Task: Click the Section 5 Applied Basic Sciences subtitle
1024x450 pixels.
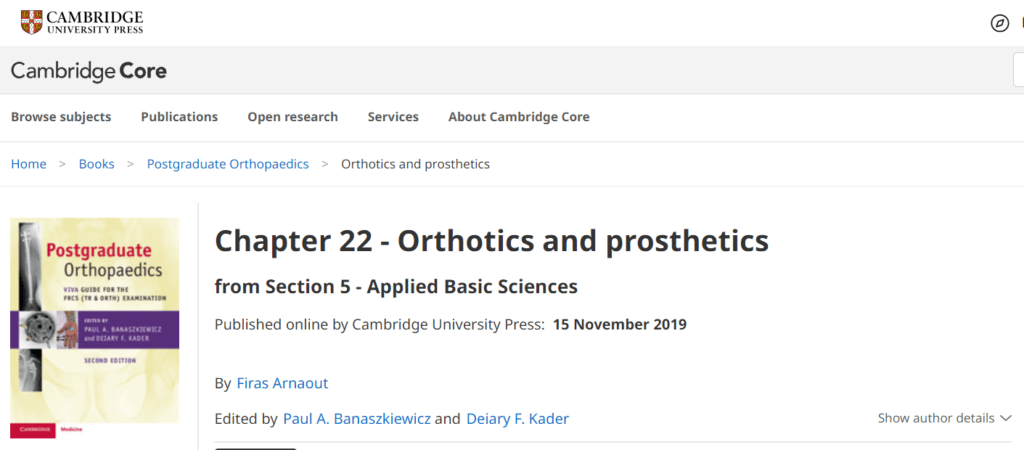Action: point(396,287)
